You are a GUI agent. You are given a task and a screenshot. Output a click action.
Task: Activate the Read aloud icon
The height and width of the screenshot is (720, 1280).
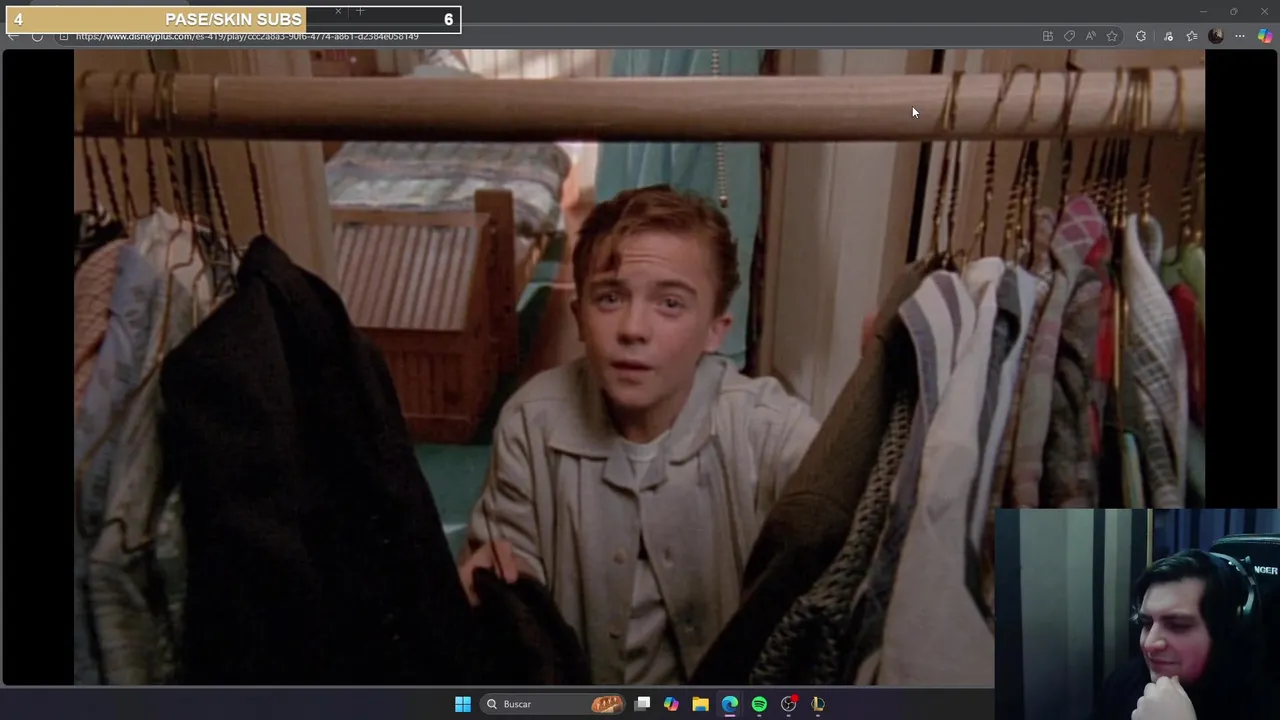(x=1090, y=36)
